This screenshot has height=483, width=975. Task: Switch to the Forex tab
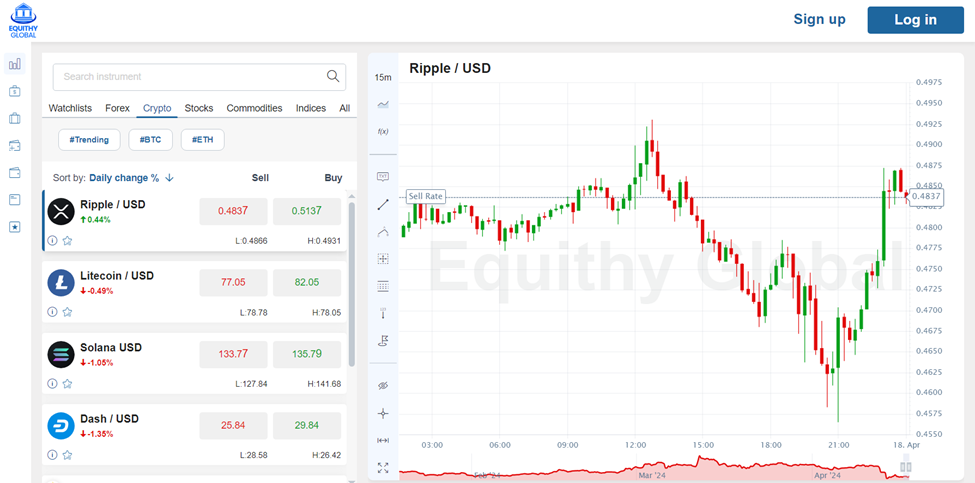(118, 108)
